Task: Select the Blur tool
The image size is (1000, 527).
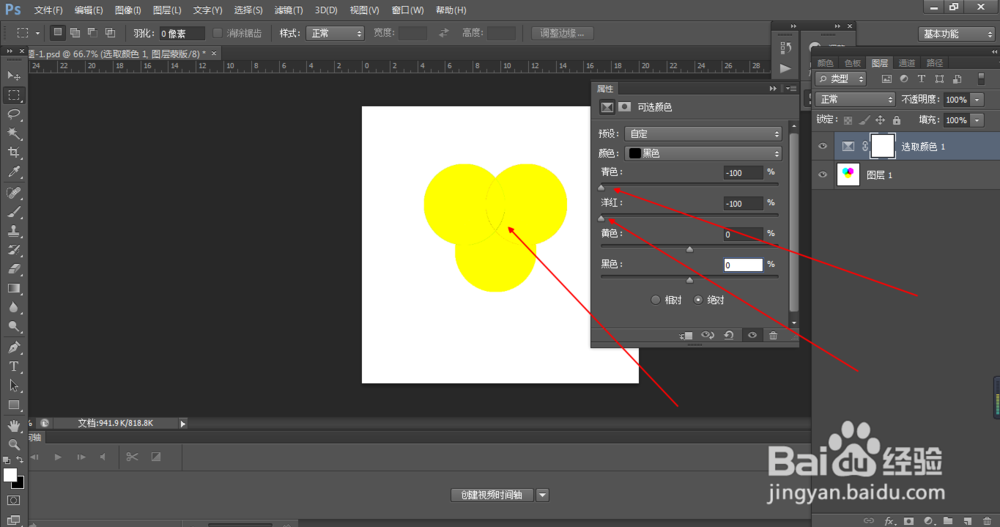Action: point(13,308)
